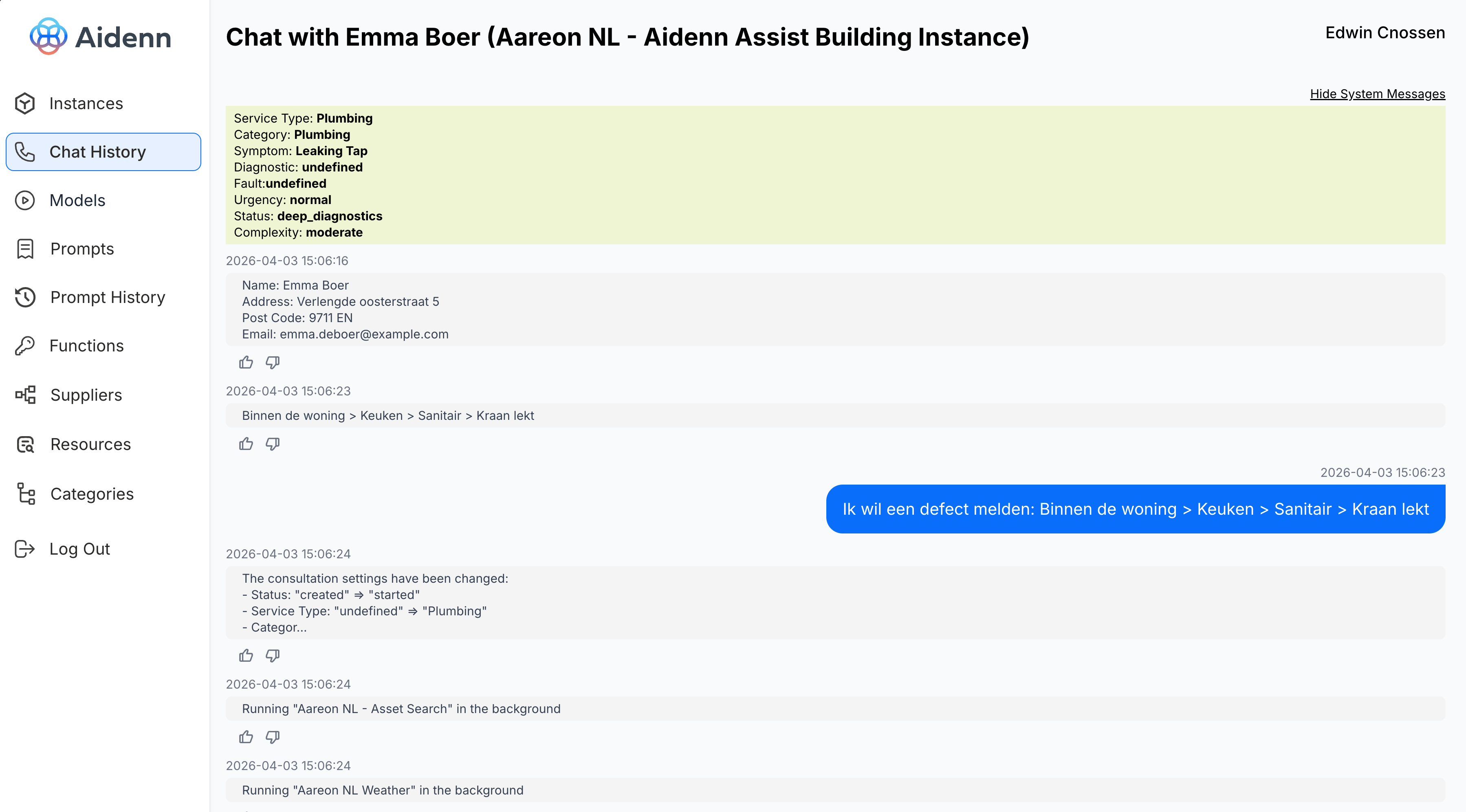Navigate to Prompt History
The width and height of the screenshot is (1466, 812).
coord(103,297)
